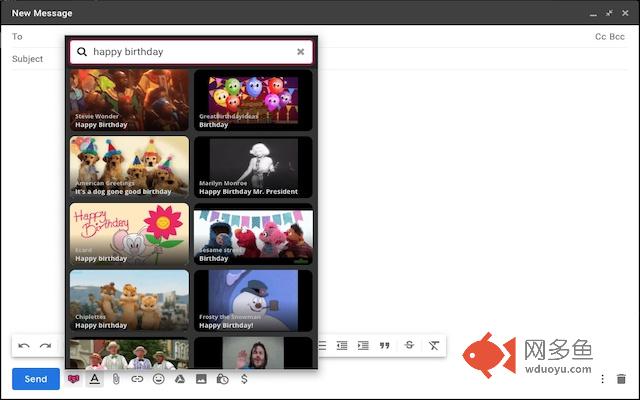The height and width of the screenshot is (400, 640).
Task: Select the pink flower Happy birthday GIF
Action: (x=129, y=234)
